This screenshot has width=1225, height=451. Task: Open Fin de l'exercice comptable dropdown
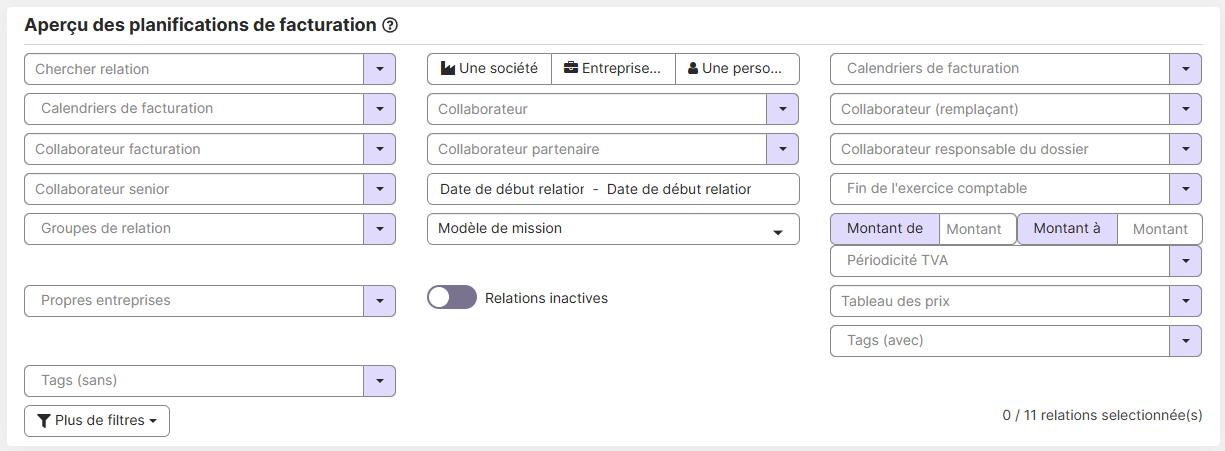pyautogui.click(x=1185, y=189)
